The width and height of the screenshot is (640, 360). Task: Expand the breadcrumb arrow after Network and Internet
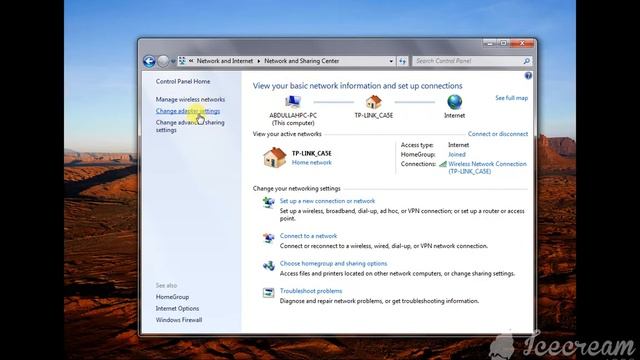(258, 61)
